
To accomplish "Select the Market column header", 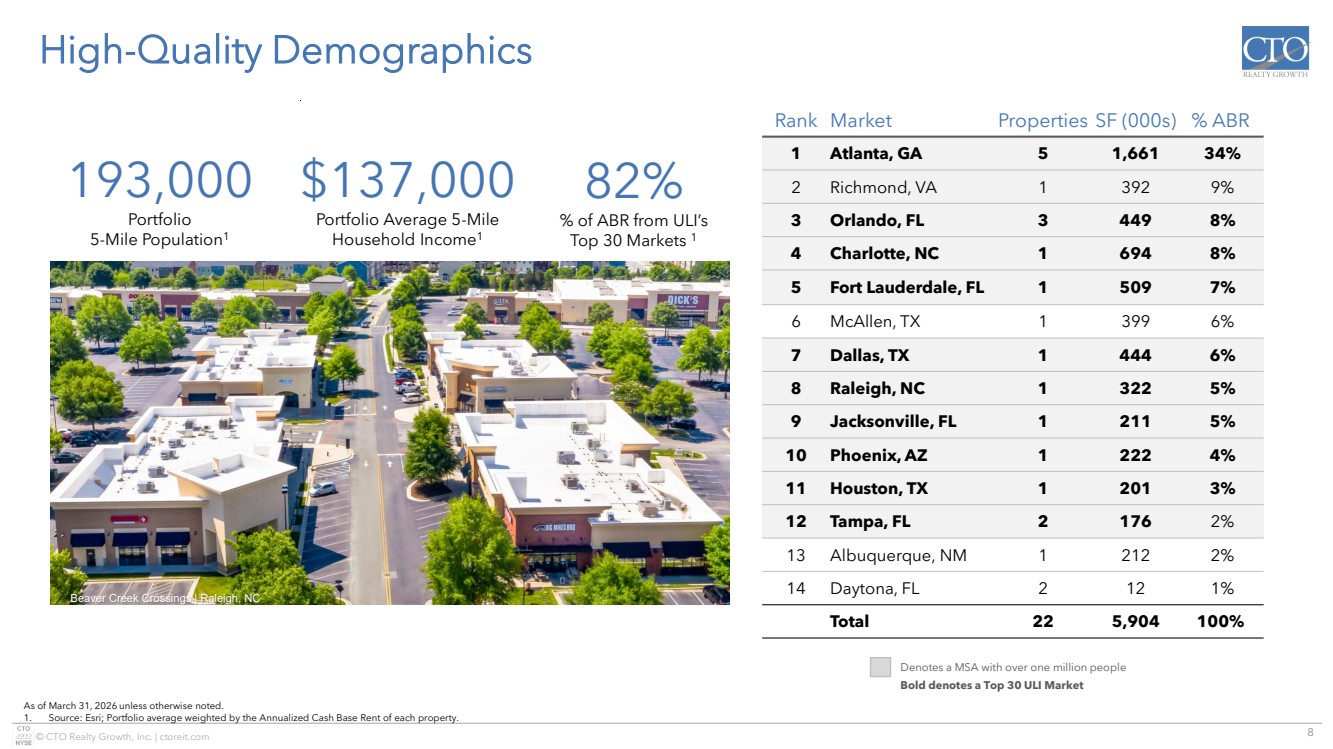I will point(860,121).
